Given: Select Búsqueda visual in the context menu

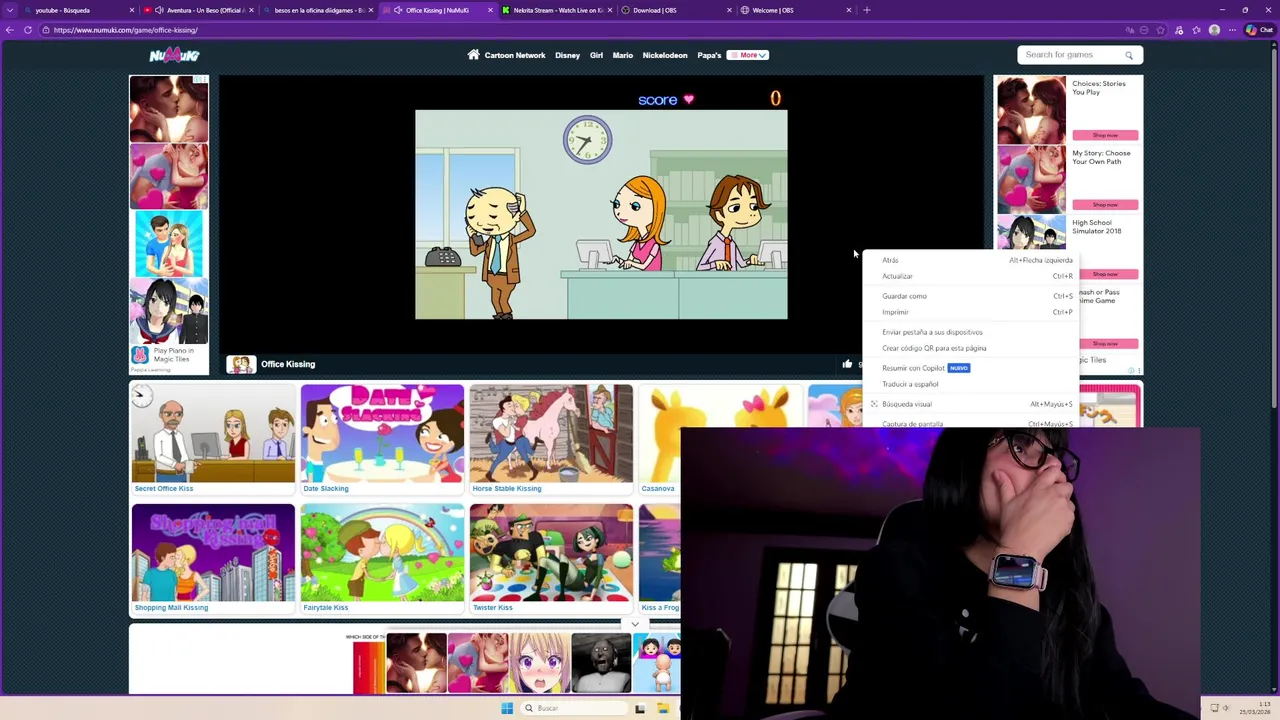Looking at the screenshot, I should (971, 404).
